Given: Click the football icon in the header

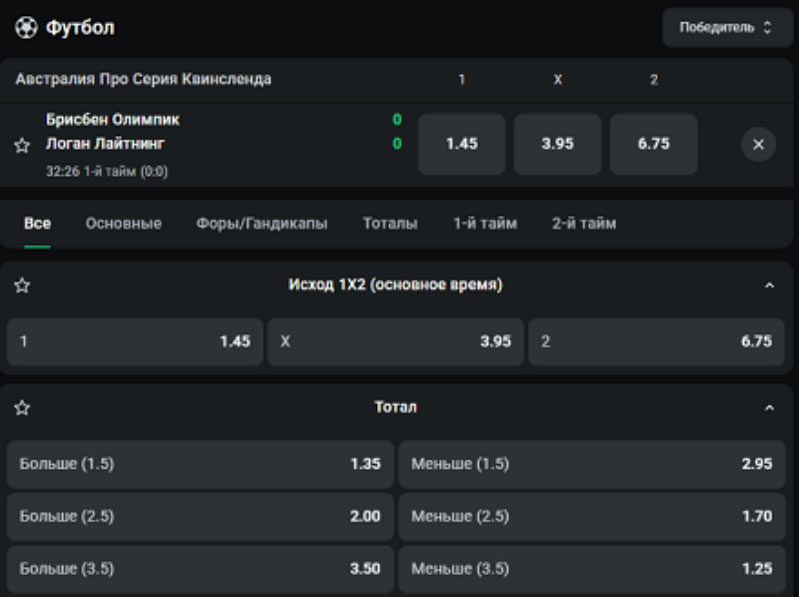Looking at the screenshot, I should 25,28.
